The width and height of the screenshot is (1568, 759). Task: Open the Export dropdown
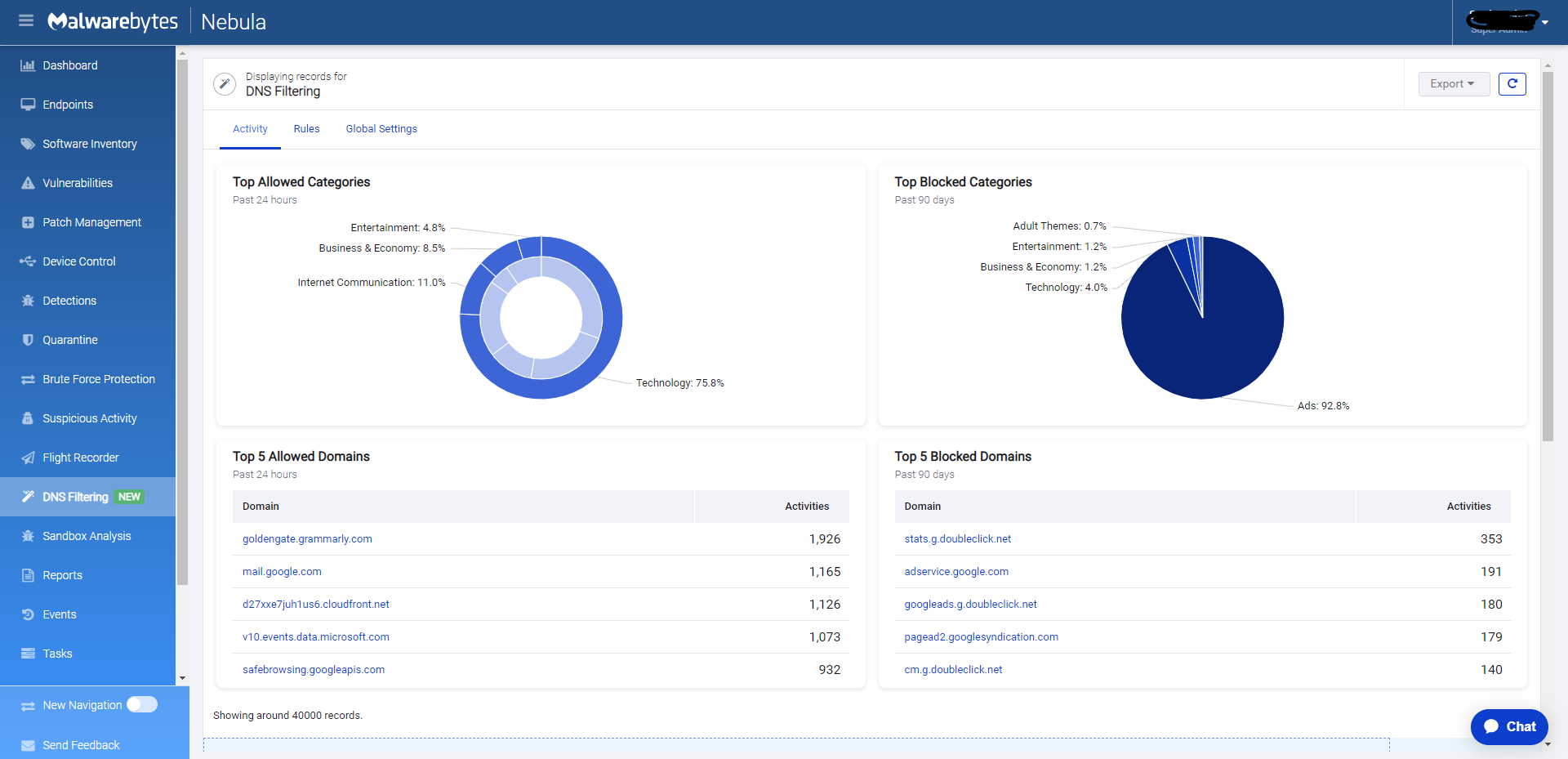[1453, 84]
